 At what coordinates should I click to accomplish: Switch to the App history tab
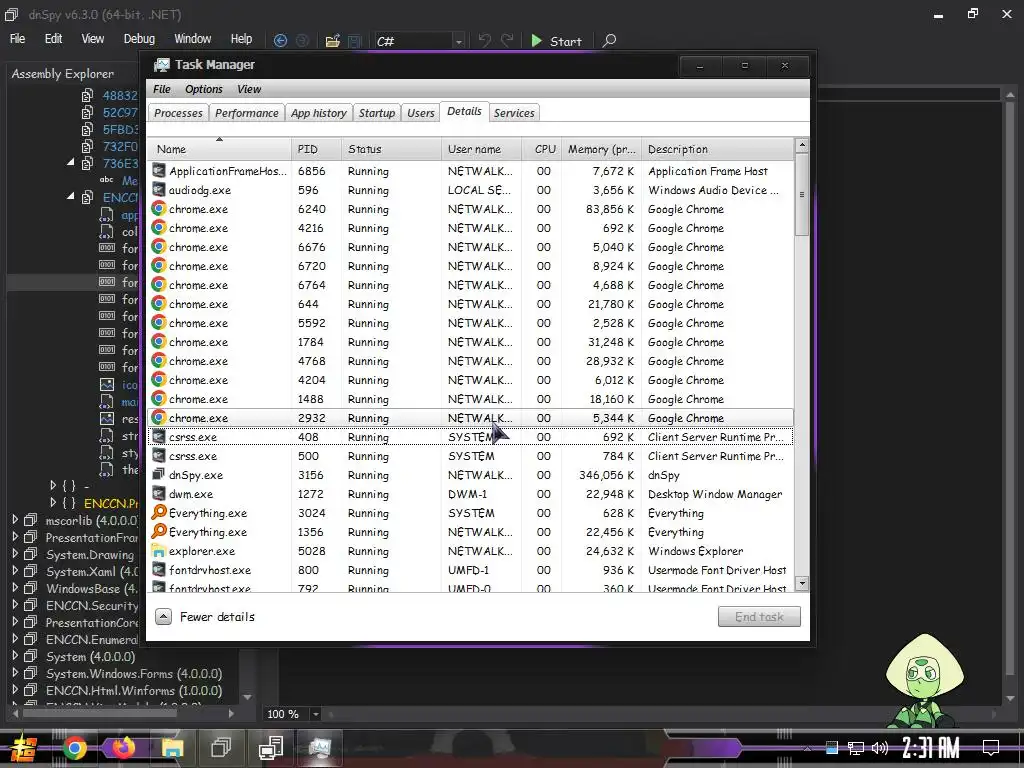(x=319, y=113)
